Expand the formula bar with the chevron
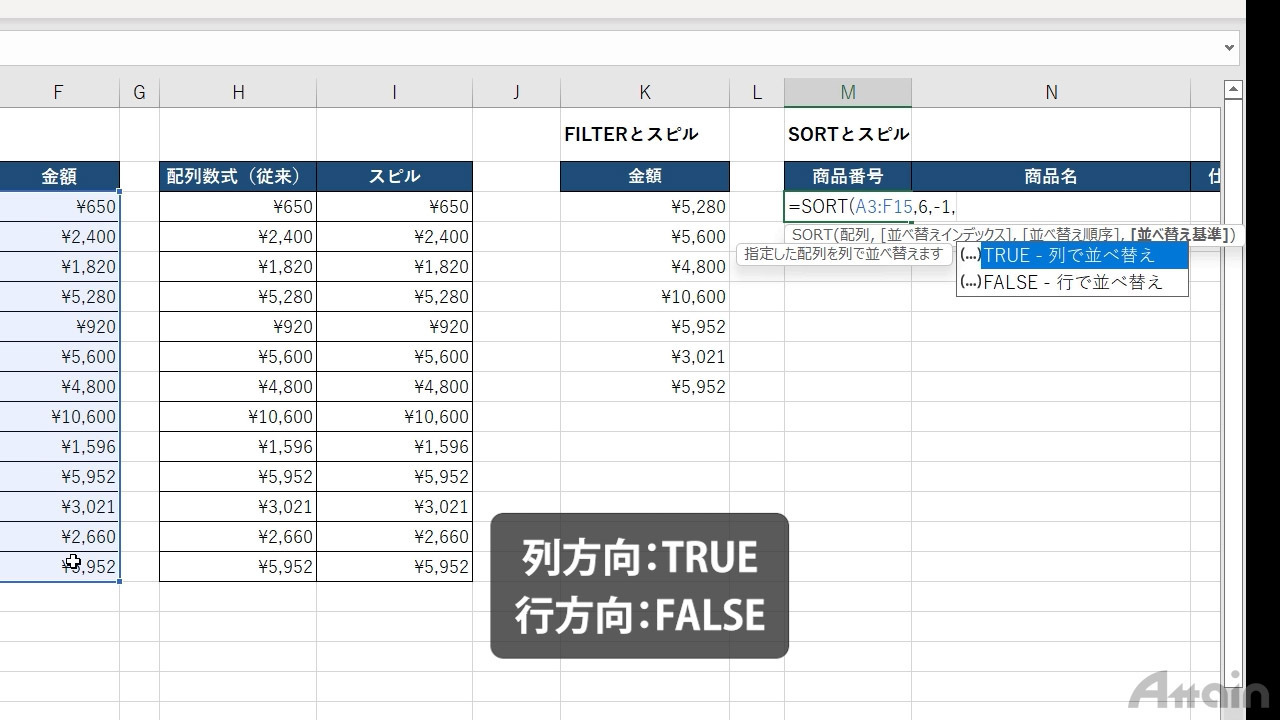This screenshot has width=1280, height=720. point(1229,48)
